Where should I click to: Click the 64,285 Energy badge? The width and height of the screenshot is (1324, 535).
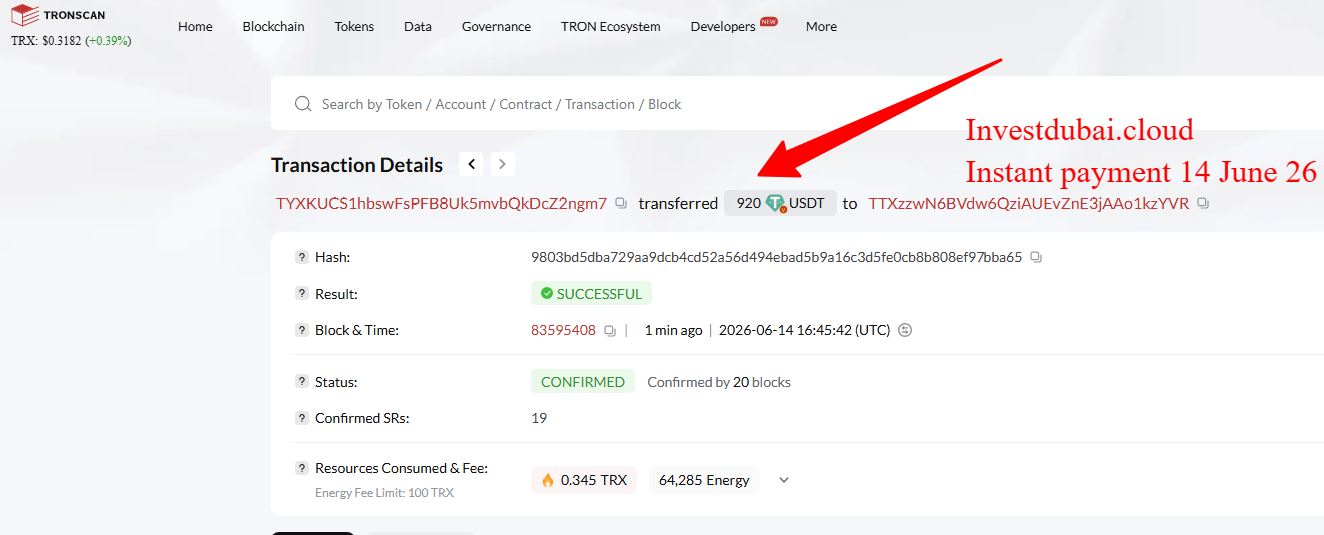coord(704,480)
